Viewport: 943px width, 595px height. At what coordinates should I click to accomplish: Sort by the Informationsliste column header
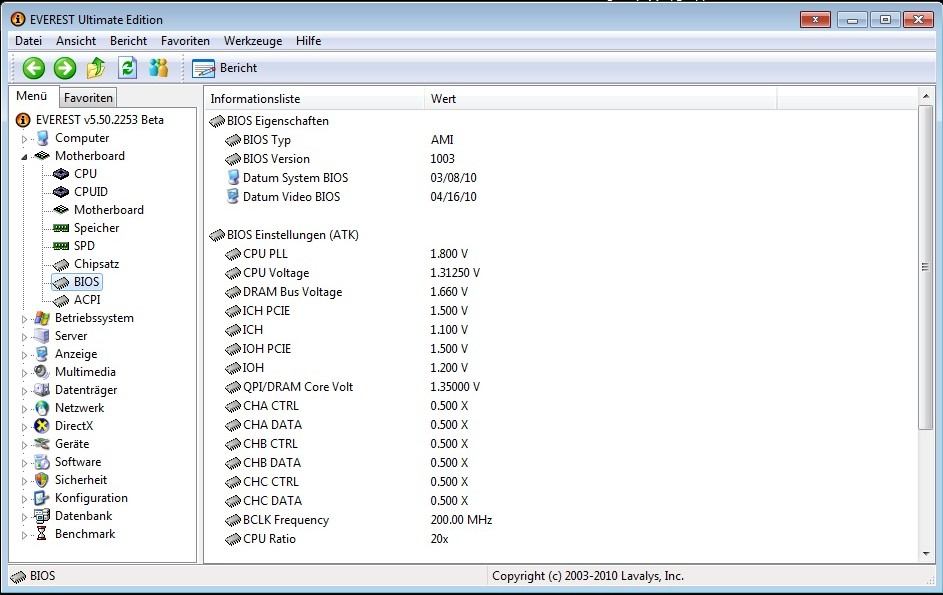click(x=314, y=99)
